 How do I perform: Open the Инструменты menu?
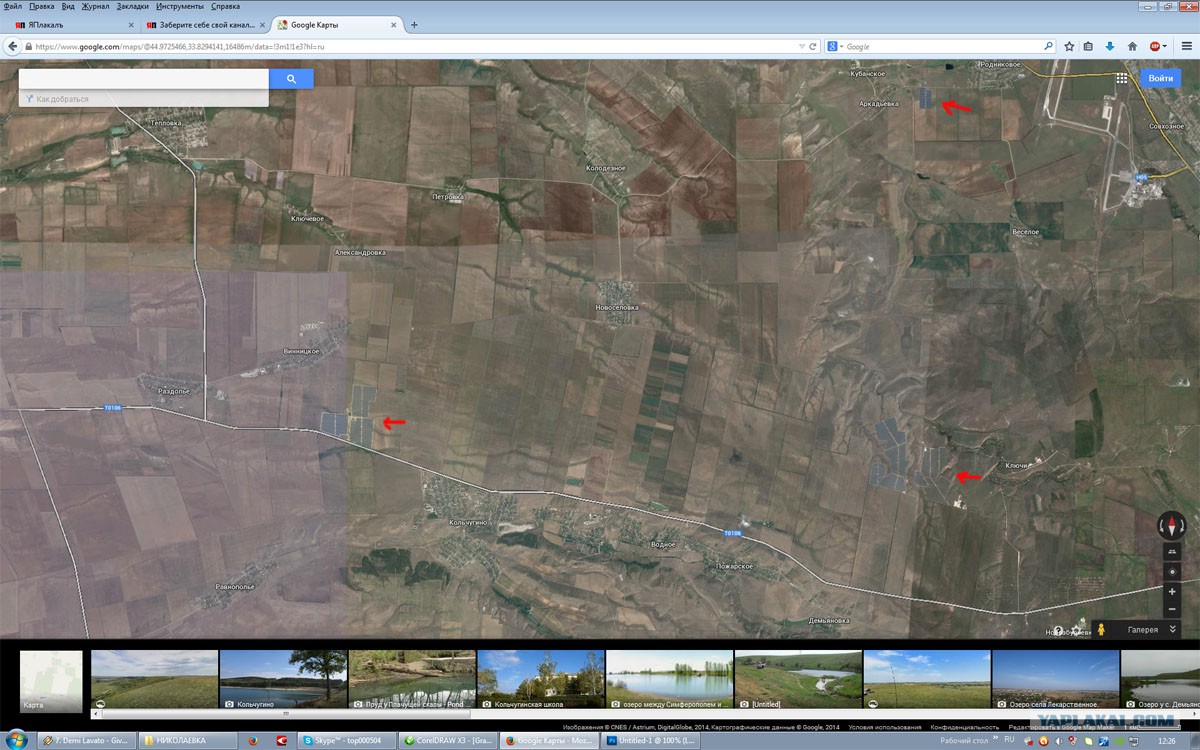(180, 6)
